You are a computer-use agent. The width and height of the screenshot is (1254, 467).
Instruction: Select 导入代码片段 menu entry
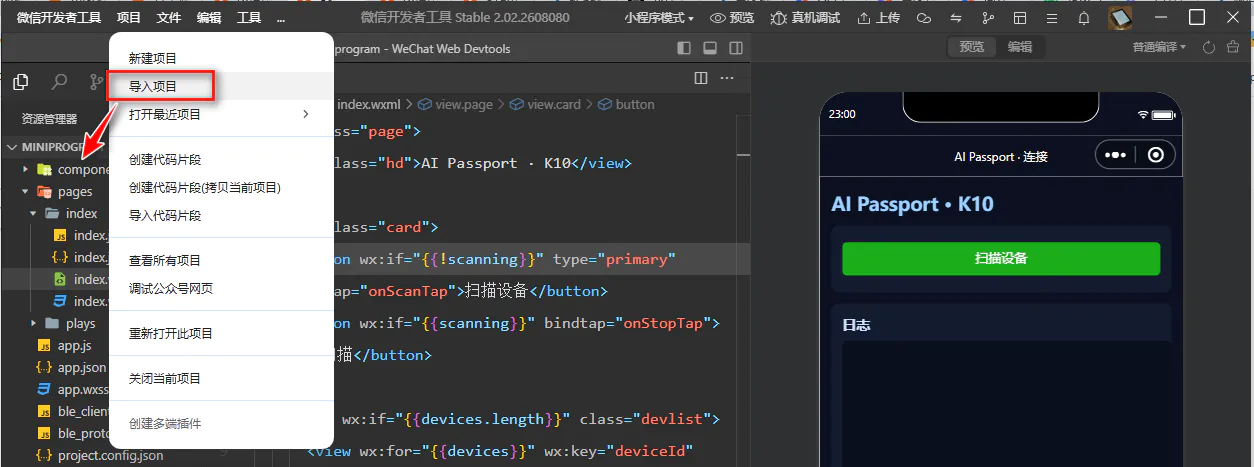pyautogui.click(x=220, y=215)
